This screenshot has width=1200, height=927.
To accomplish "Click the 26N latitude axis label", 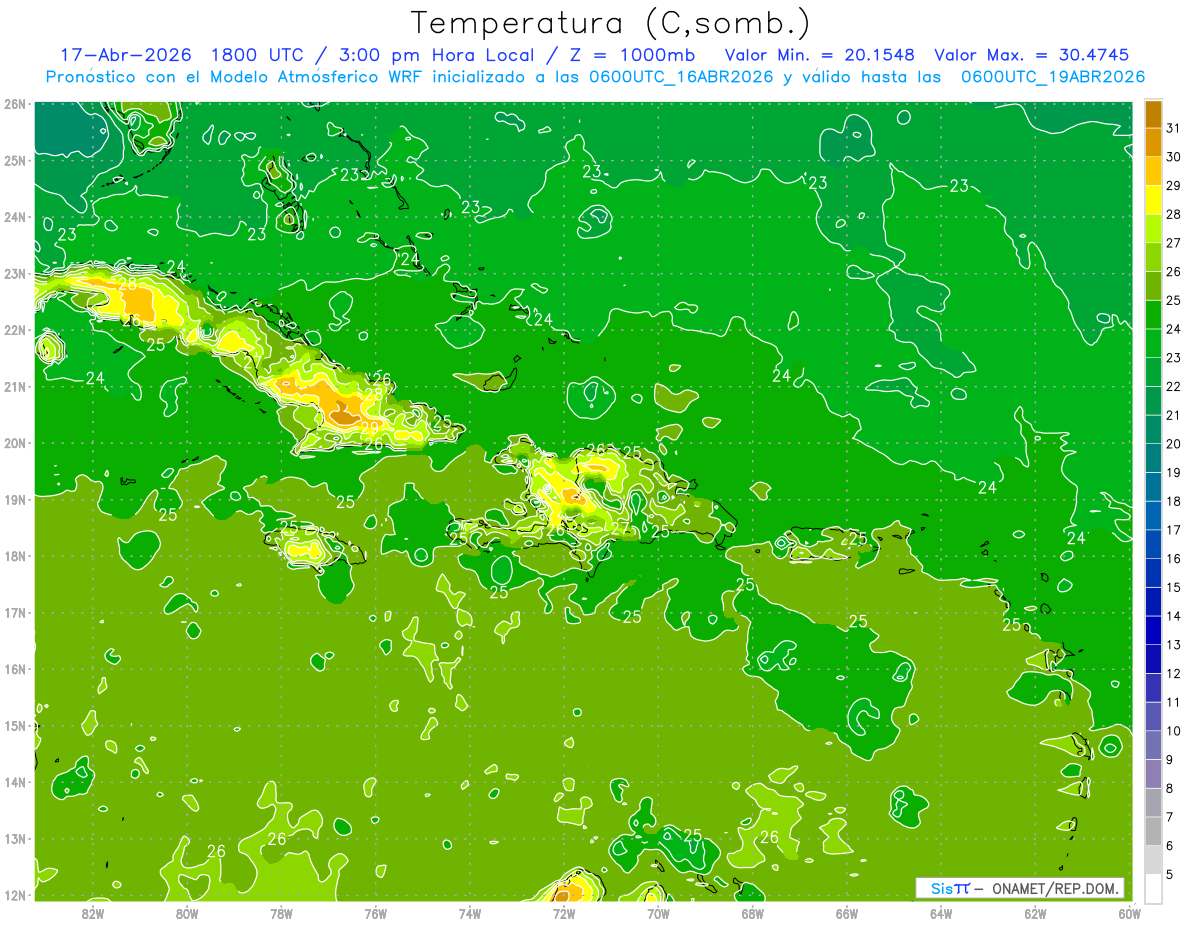I will [14, 104].
